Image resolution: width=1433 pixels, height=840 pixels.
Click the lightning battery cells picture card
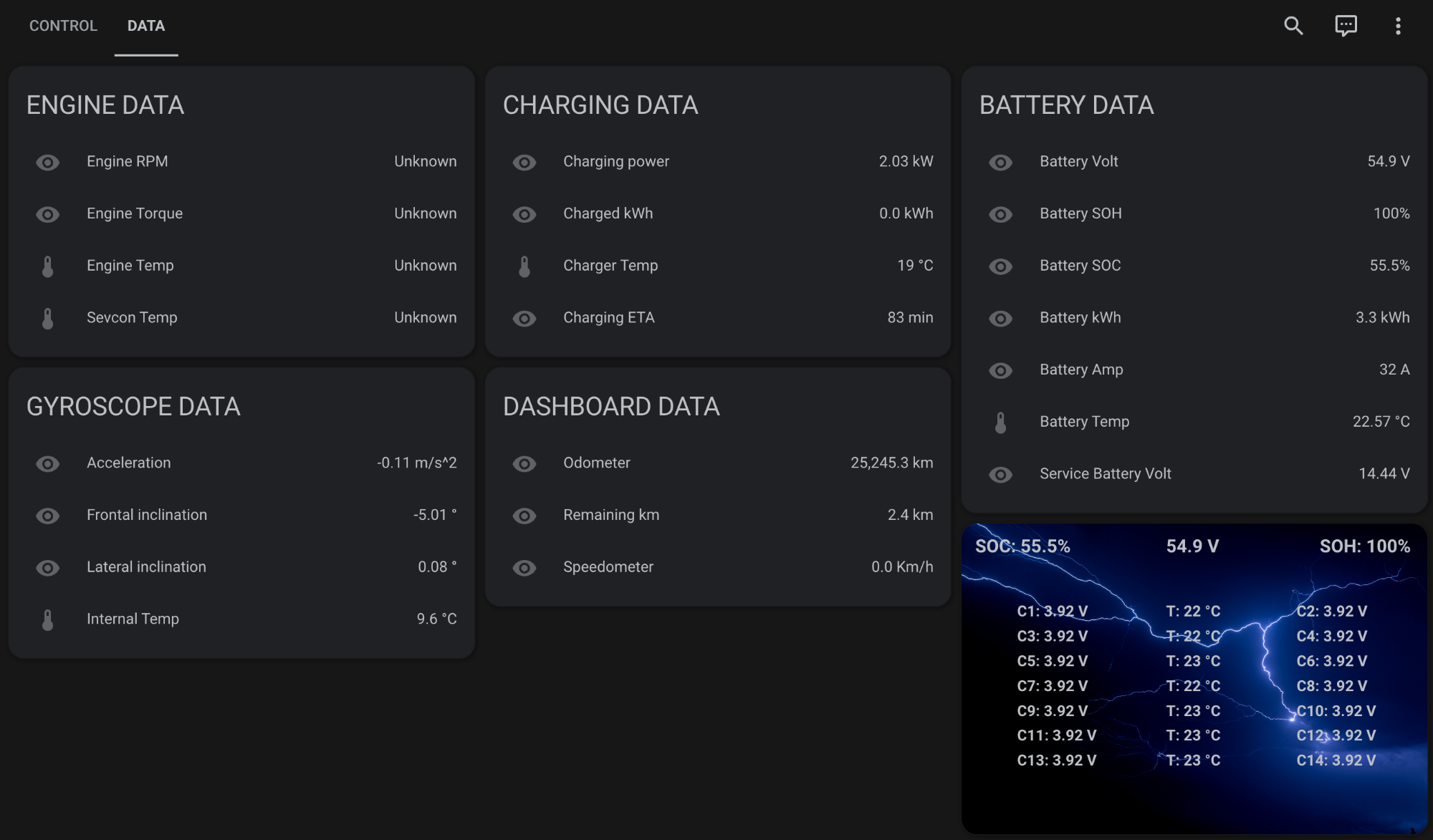click(1194, 678)
